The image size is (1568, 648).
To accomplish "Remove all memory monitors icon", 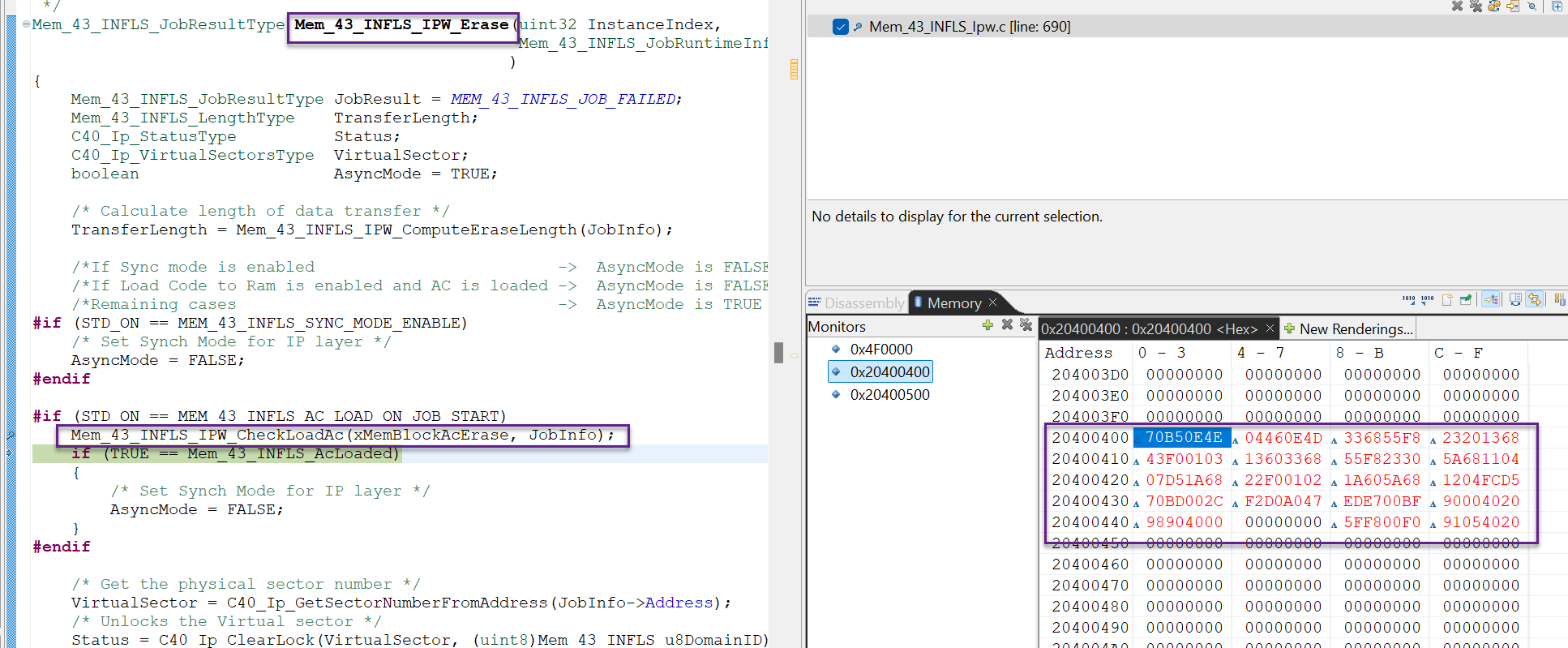I will pyautogui.click(x=1026, y=325).
